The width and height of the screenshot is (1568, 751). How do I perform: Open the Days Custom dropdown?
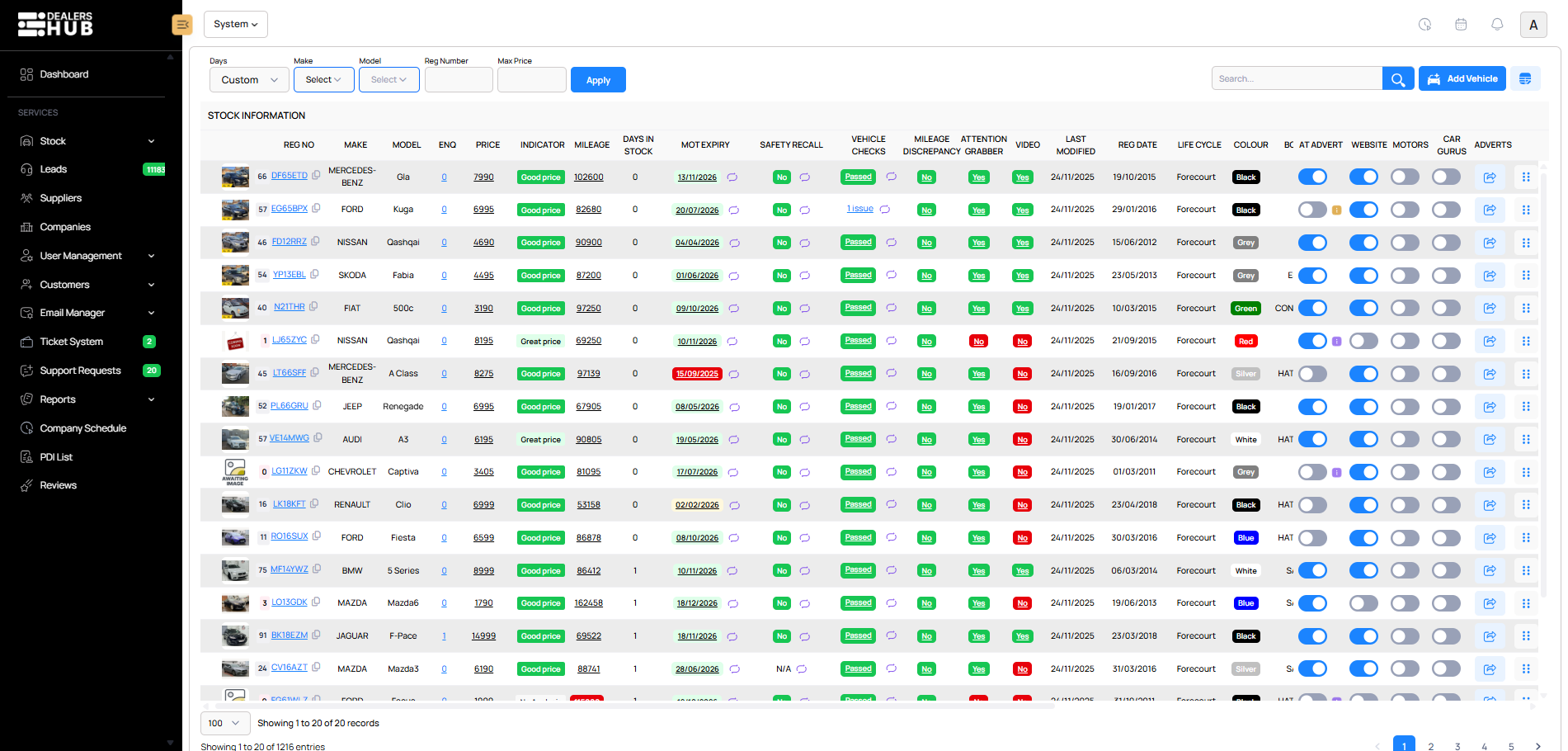tap(249, 80)
